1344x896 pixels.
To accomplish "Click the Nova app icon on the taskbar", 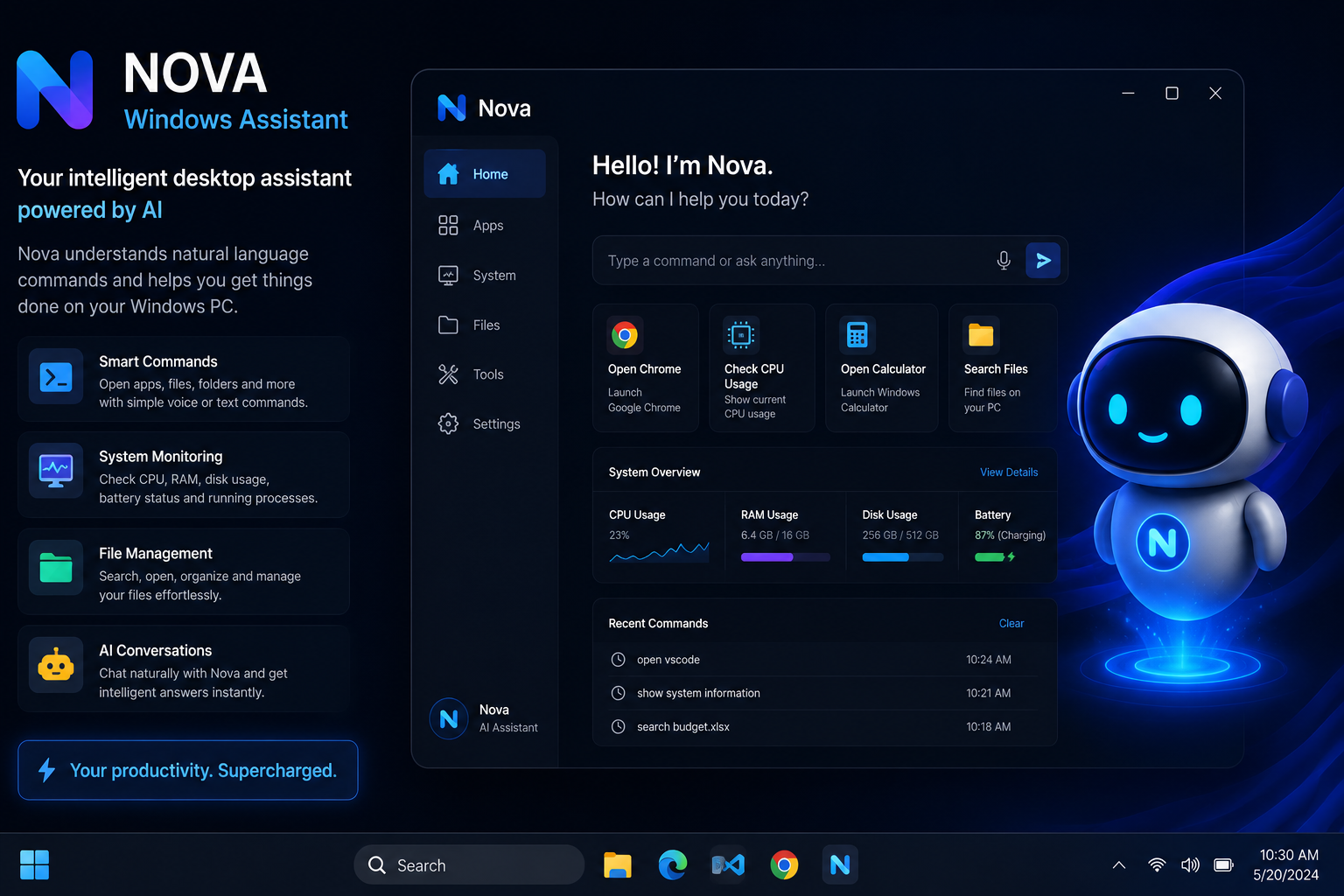I will [840, 864].
